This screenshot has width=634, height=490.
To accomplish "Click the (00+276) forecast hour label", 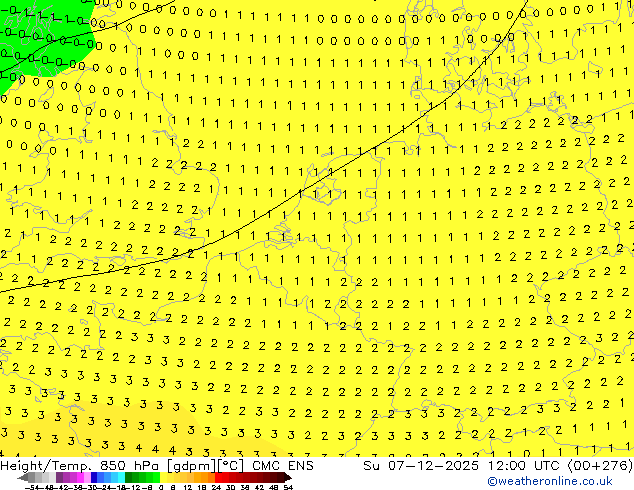I will [600, 466].
